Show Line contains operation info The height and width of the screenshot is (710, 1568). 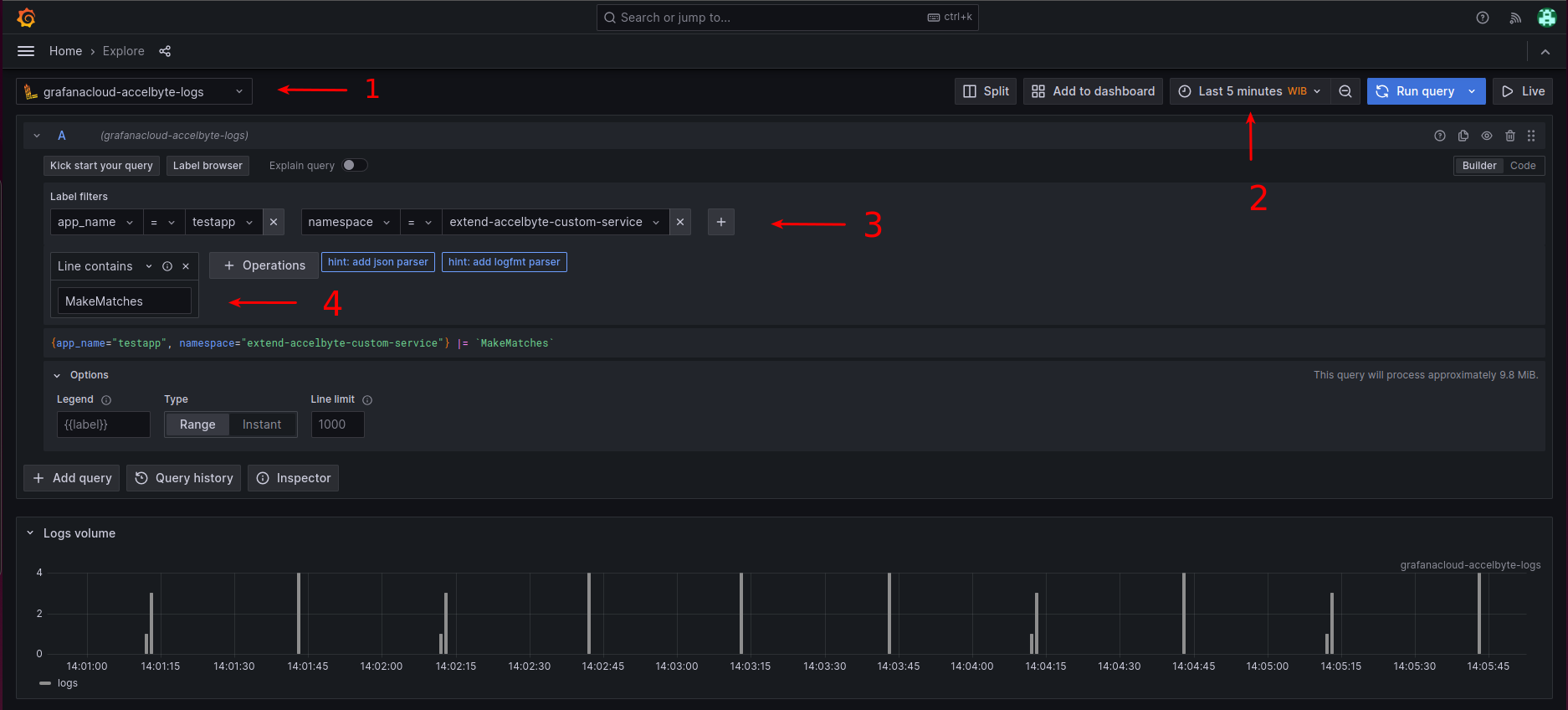tap(167, 266)
